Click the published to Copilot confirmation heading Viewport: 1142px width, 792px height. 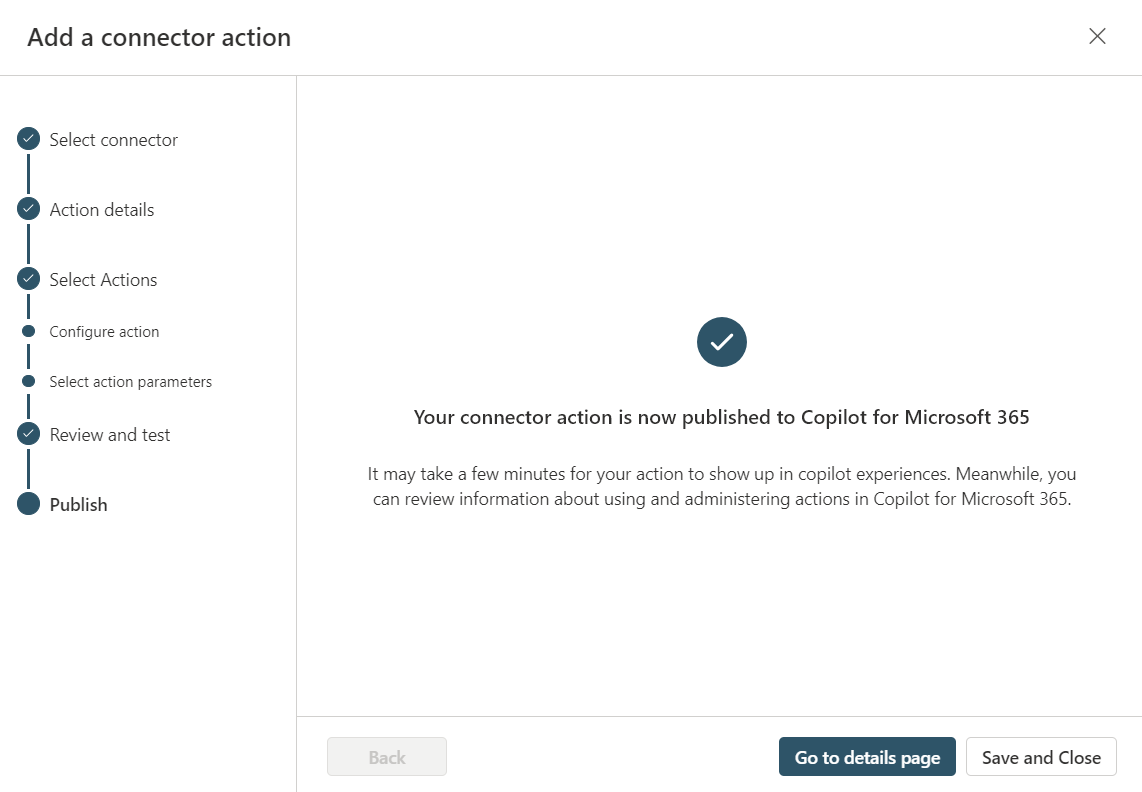coord(721,418)
